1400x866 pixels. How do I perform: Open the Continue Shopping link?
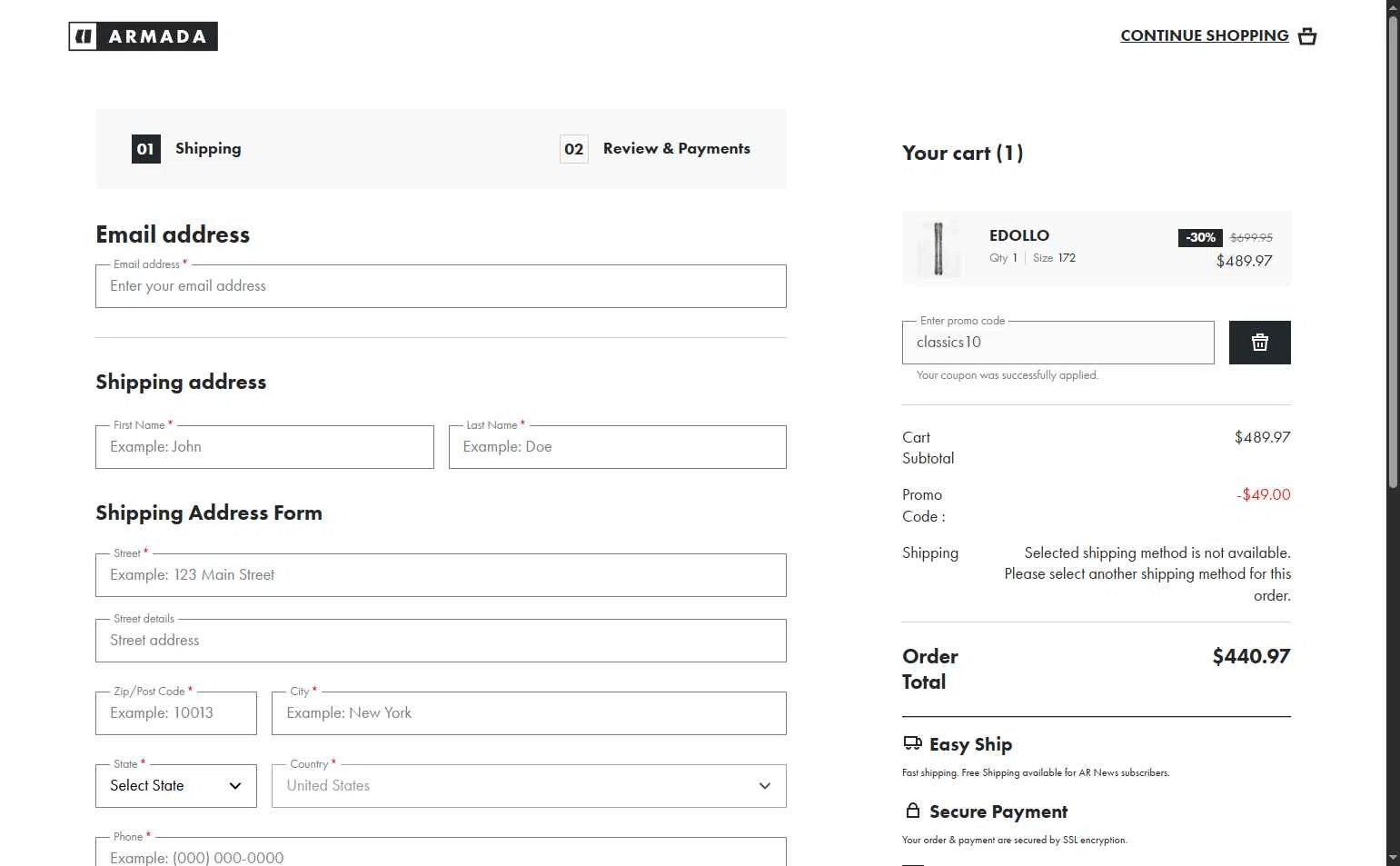(1204, 35)
